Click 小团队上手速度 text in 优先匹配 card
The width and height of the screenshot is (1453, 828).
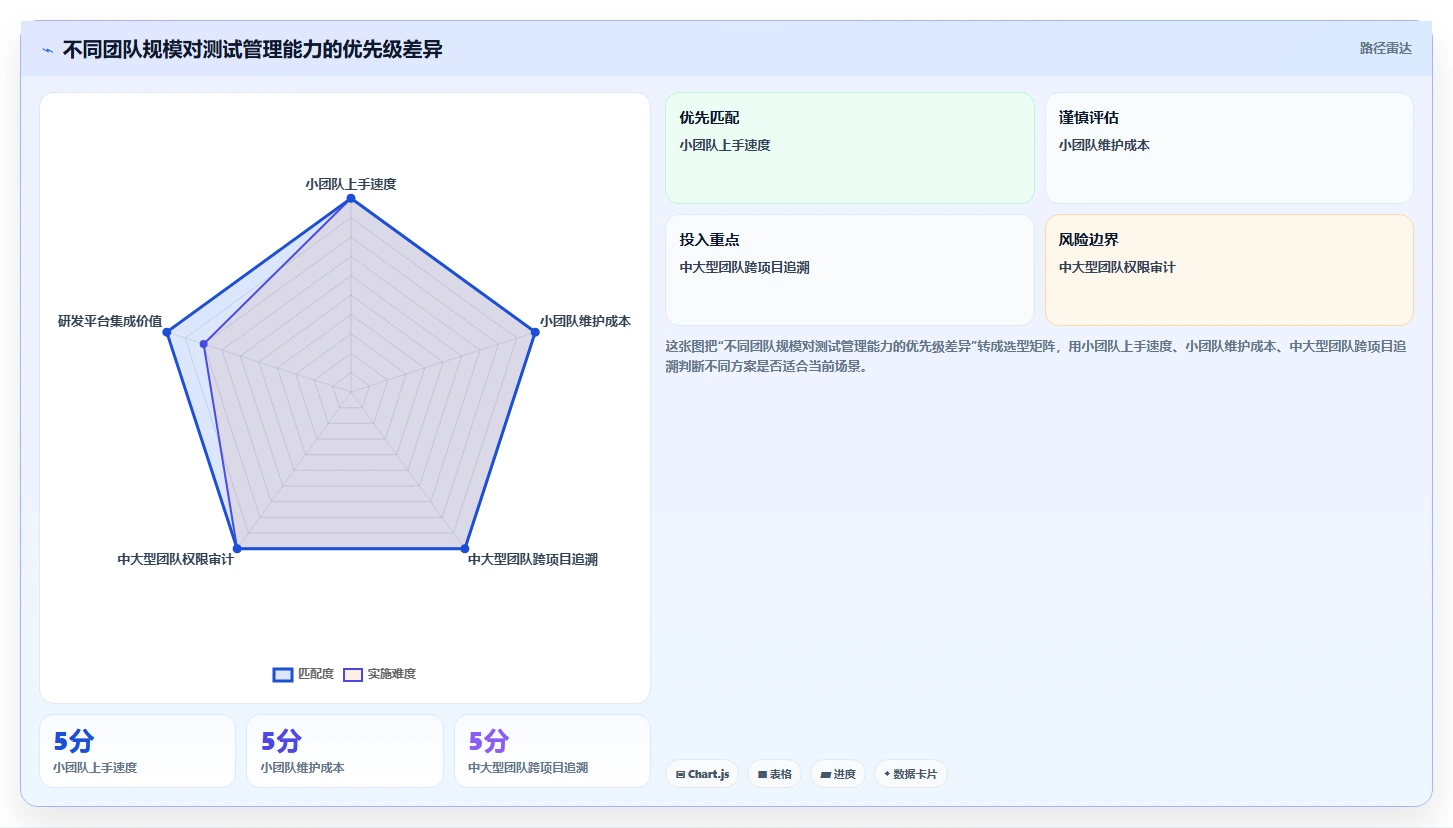[x=725, y=145]
